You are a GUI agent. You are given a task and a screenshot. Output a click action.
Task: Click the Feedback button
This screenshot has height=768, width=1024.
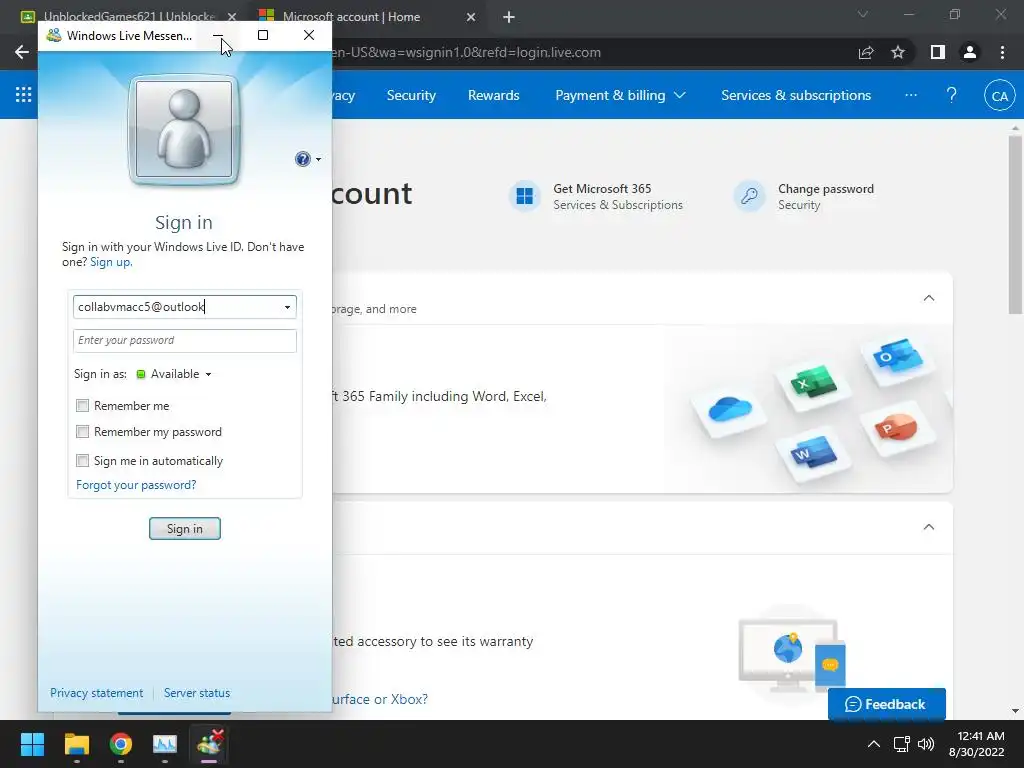886,704
